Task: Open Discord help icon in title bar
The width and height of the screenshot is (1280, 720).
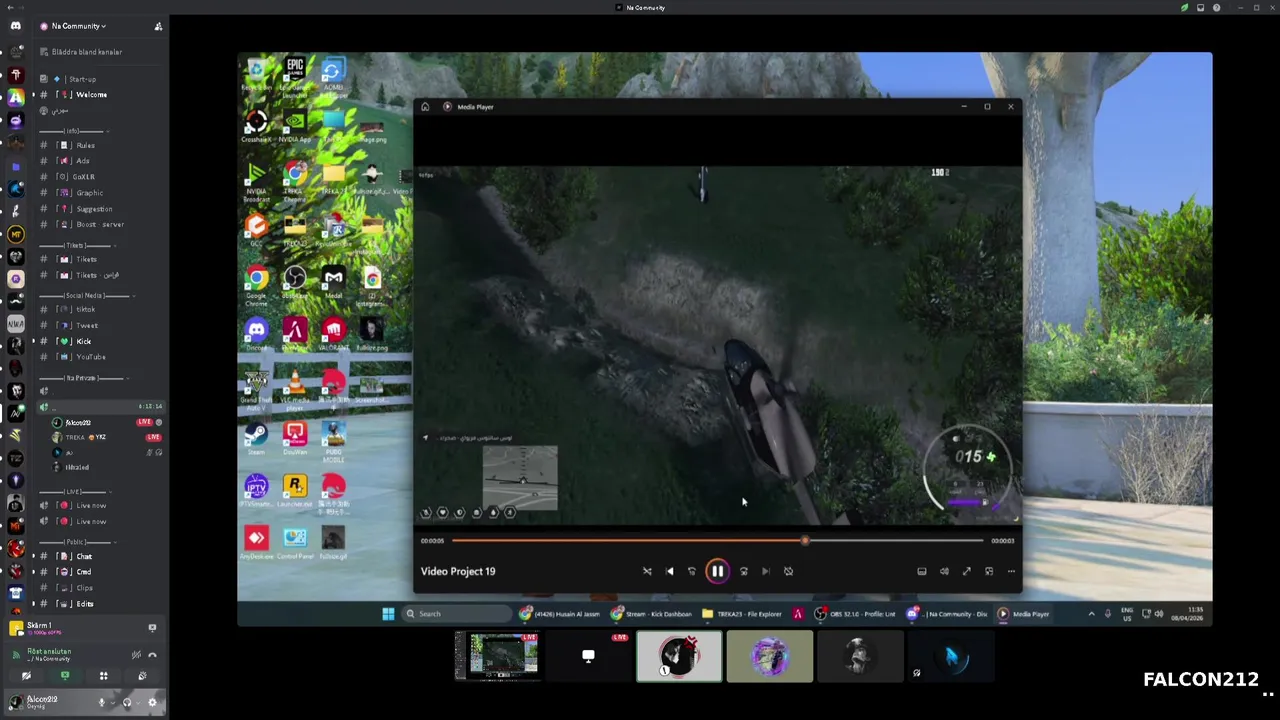Action: pos(1216,7)
